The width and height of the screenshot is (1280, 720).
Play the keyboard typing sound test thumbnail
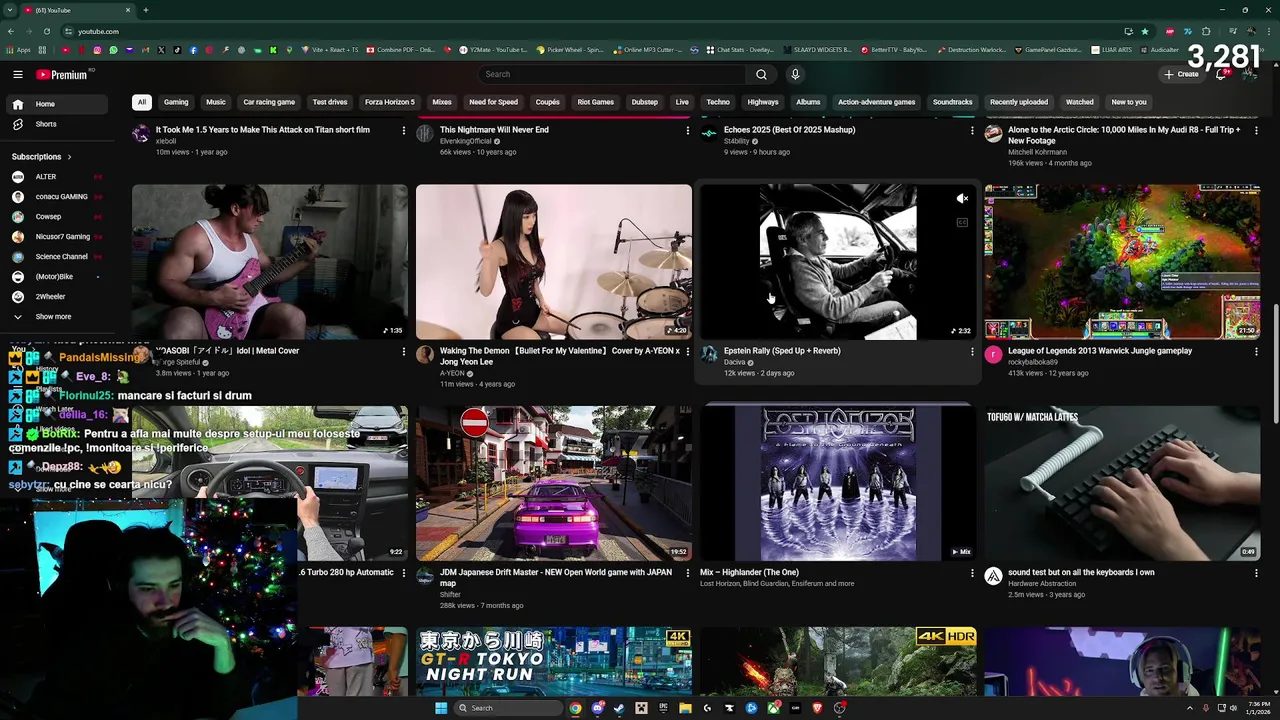[1122, 483]
